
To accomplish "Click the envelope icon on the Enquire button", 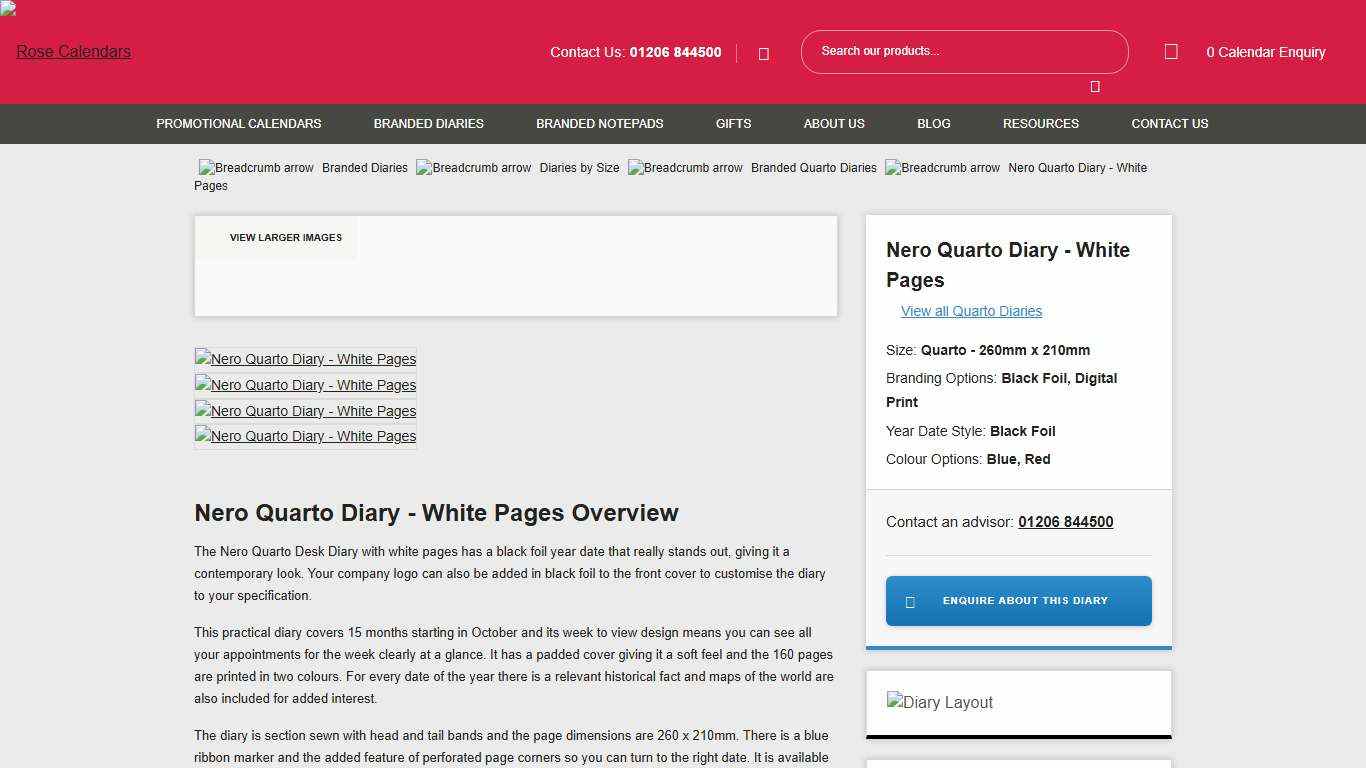I will 910,600.
